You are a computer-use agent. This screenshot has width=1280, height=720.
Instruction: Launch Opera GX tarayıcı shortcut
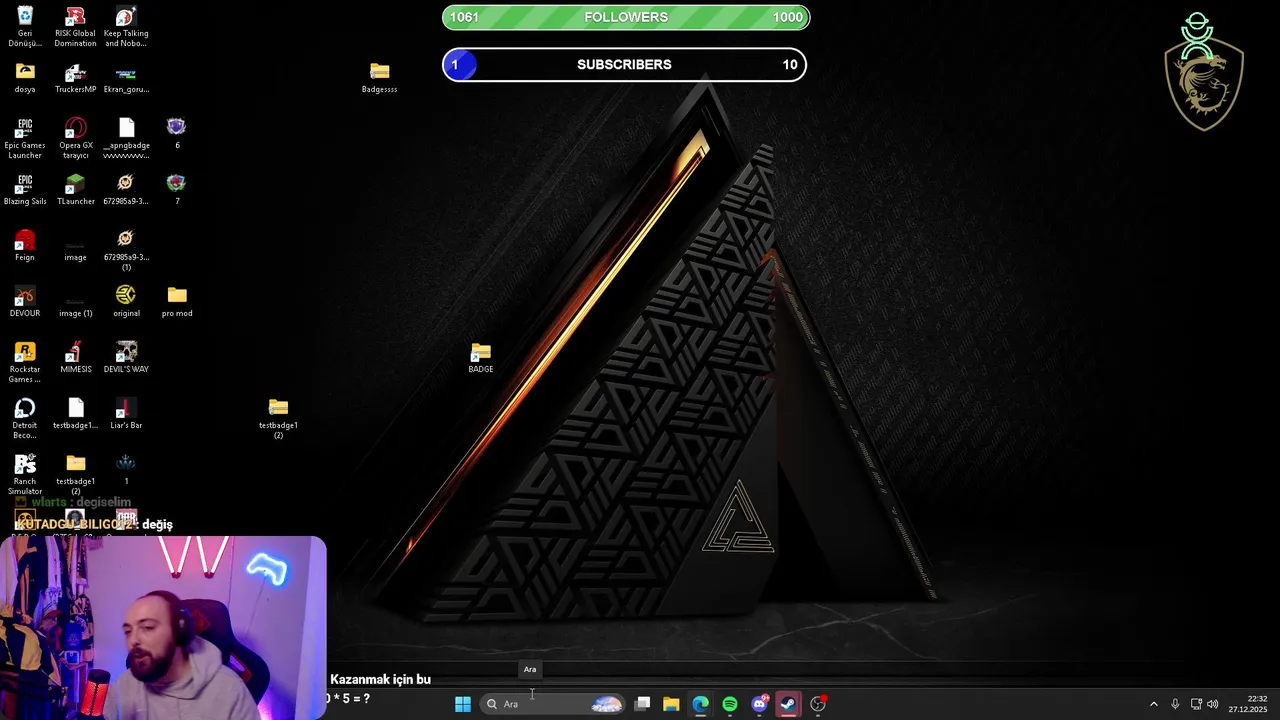point(75,139)
